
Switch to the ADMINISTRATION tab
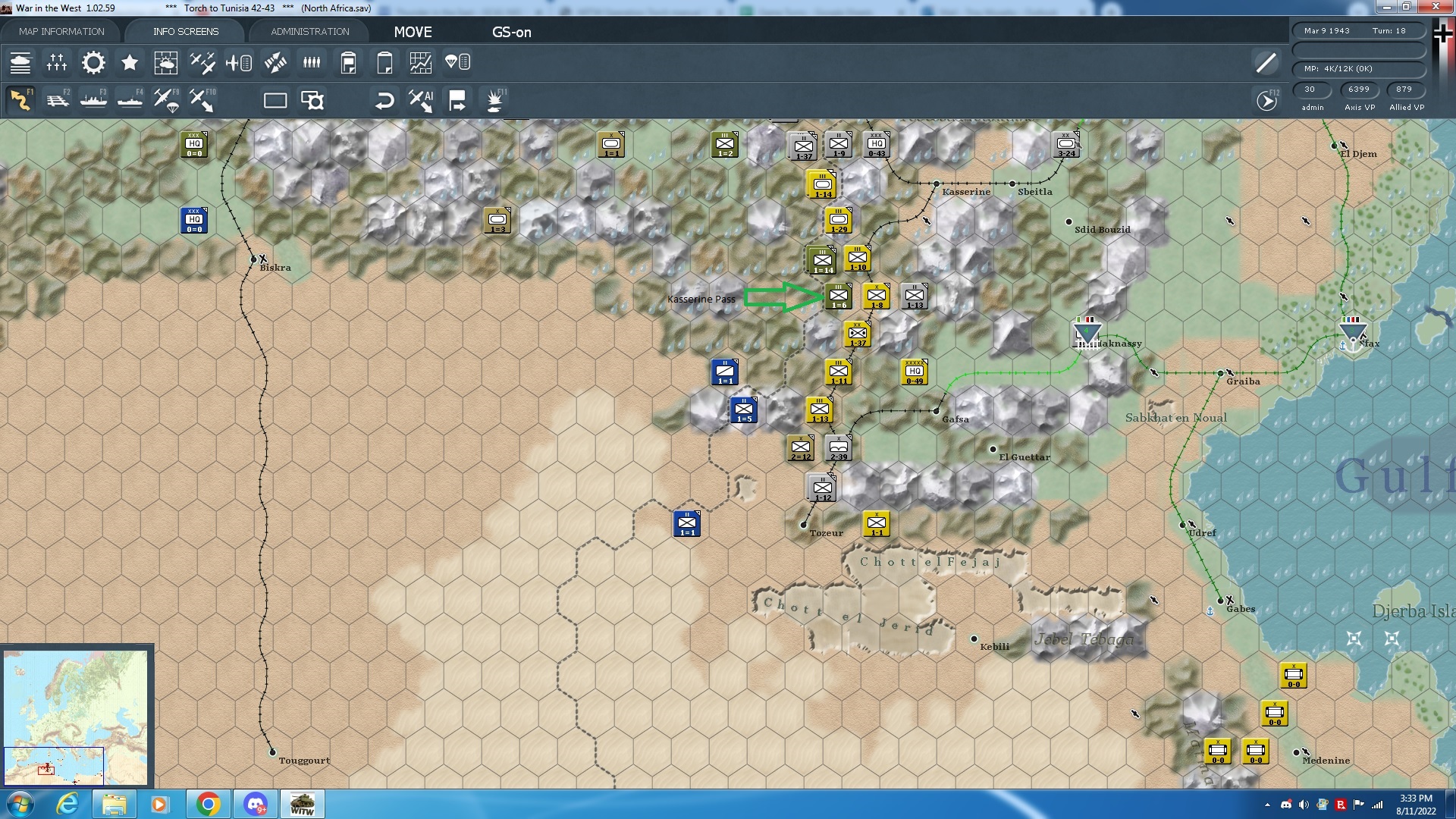(x=309, y=31)
